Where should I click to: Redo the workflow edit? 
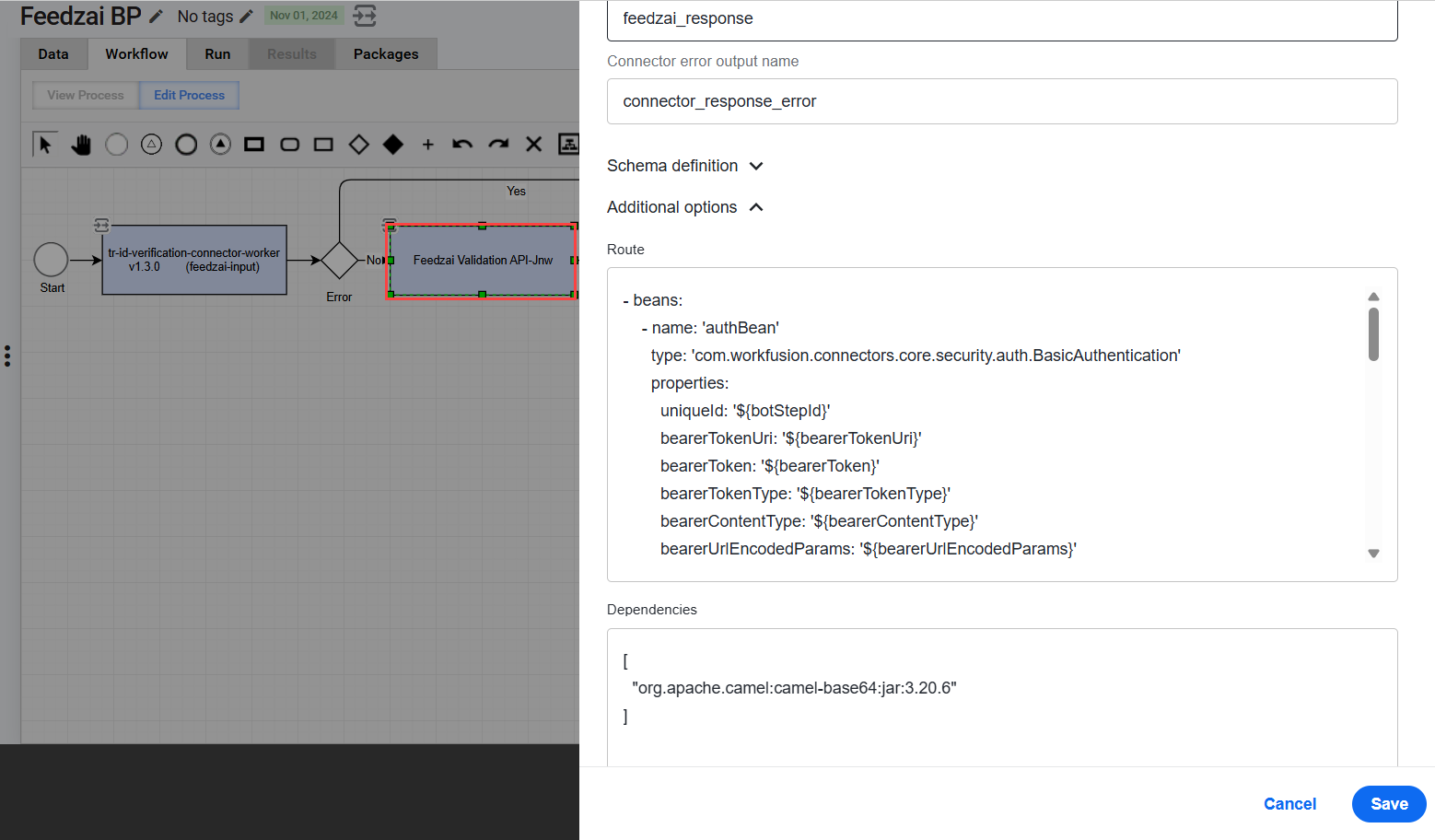[498, 145]
